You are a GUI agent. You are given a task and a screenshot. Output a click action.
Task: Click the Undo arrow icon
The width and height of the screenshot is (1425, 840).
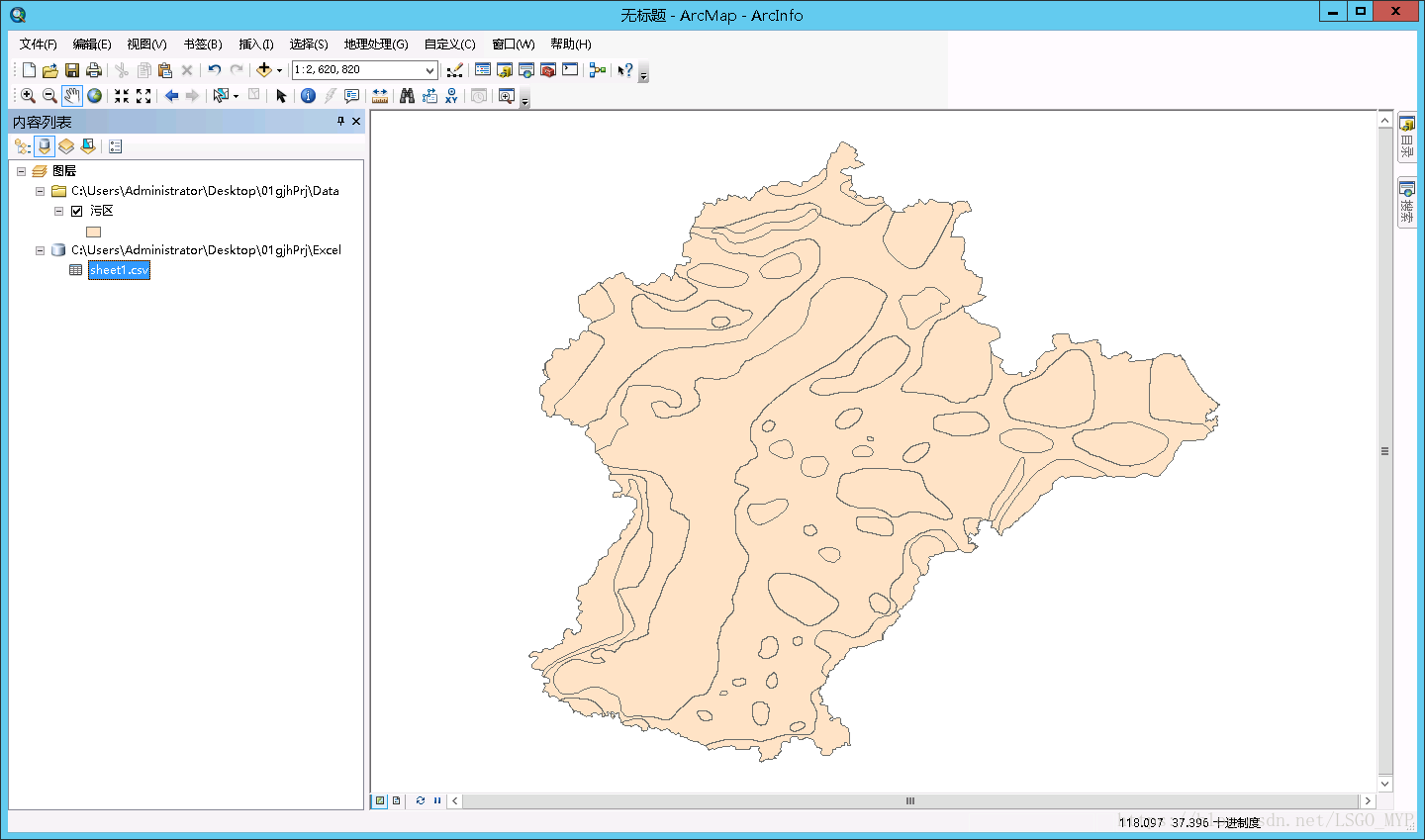tap(214, 70)
